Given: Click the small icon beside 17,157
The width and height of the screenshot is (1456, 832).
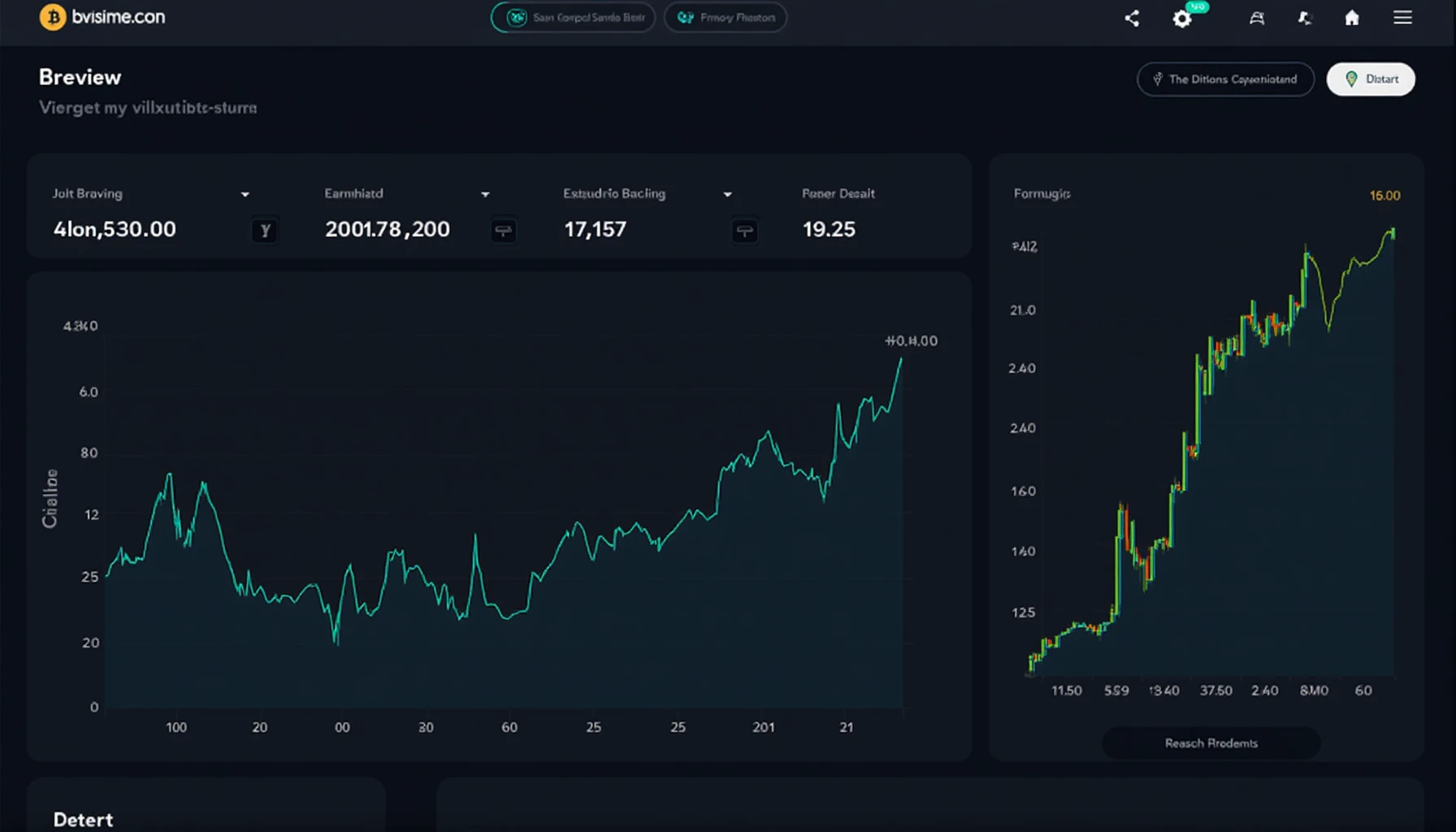Looking at the screenshot, I should point(744,231).
